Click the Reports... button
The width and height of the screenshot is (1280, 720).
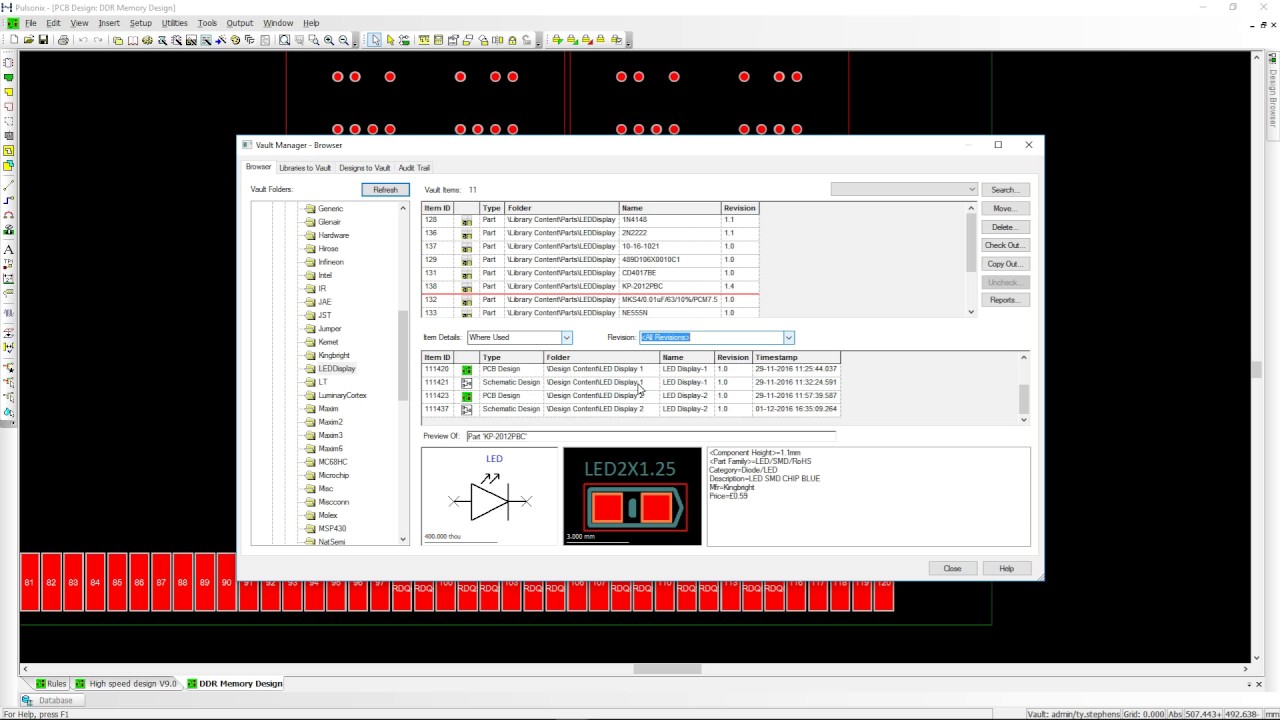pyautogui.click(x=1004, y=300)
